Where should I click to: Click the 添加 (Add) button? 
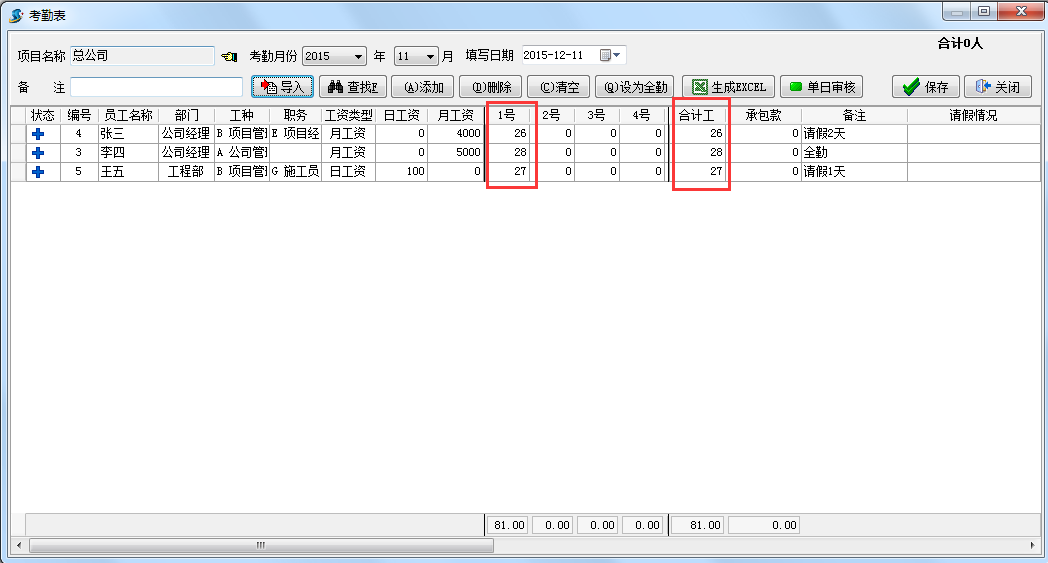423,87
